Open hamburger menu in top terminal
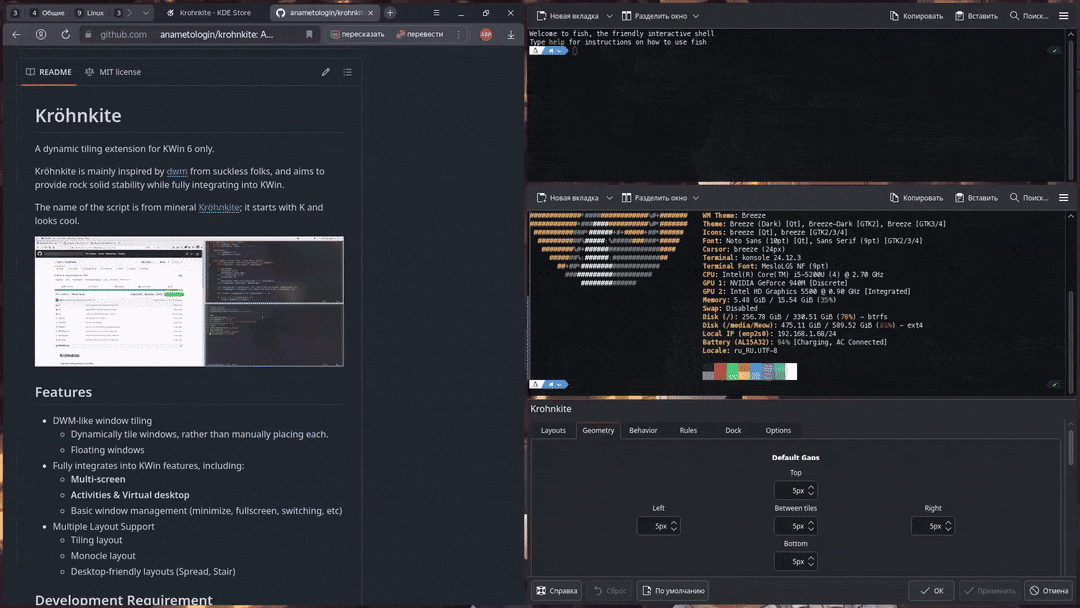The width and height of the screenshot is (1080, 608). pos(1064,17)
